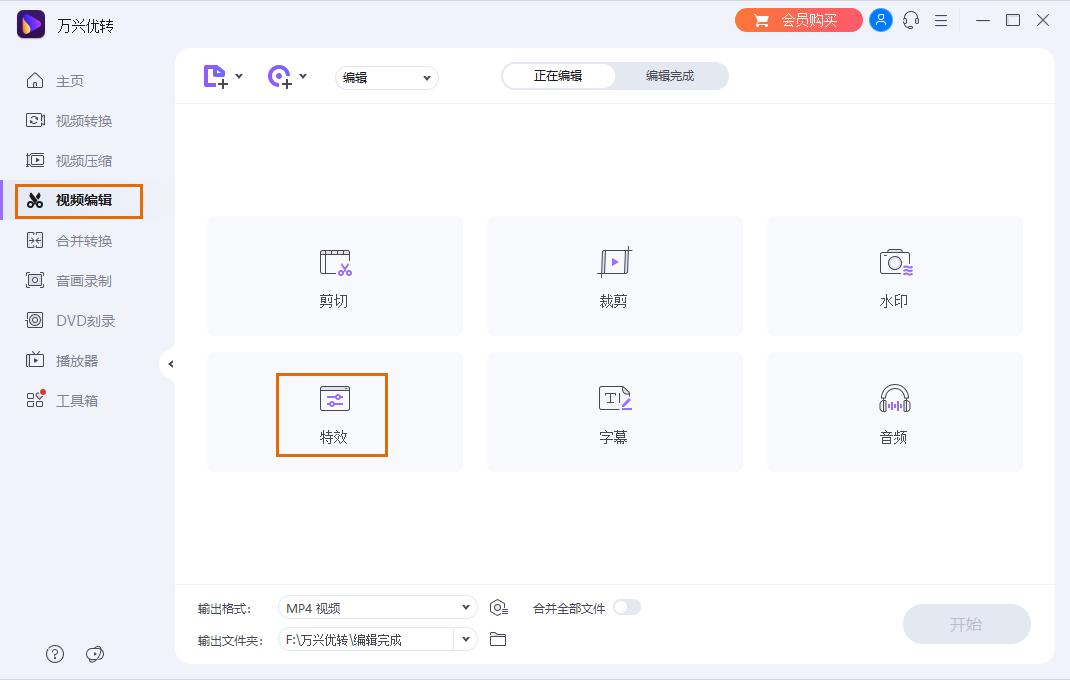This screenshot has width=1070, height=680.
Task: Select the 特效 editing tool
Action: [x=332, y=412]
